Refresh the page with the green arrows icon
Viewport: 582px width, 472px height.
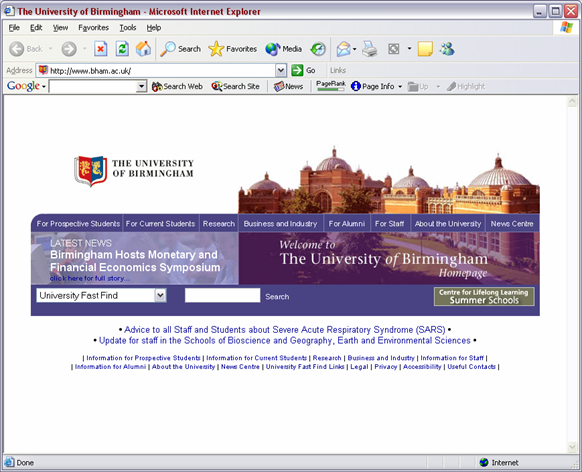click(122, 49)
